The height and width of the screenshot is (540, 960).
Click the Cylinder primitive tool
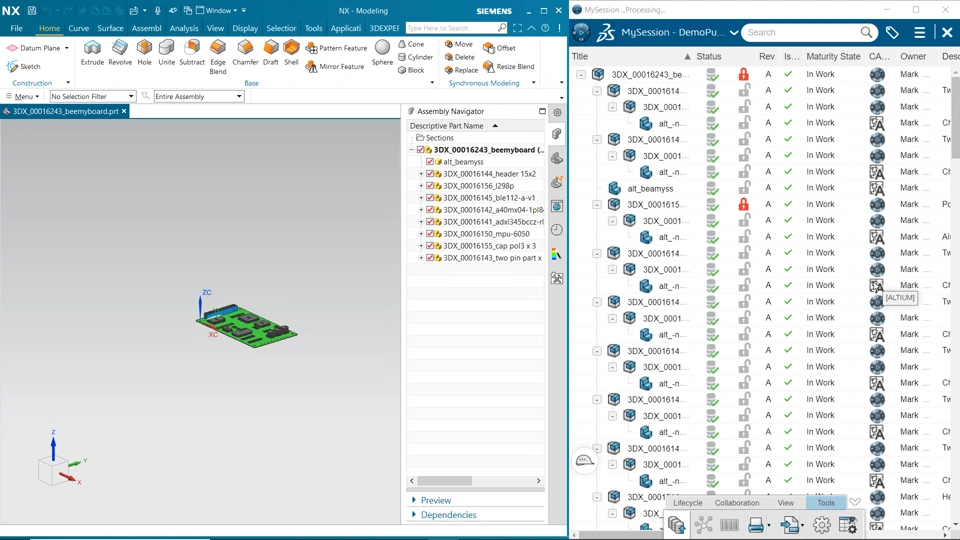[x=415, y=57]
